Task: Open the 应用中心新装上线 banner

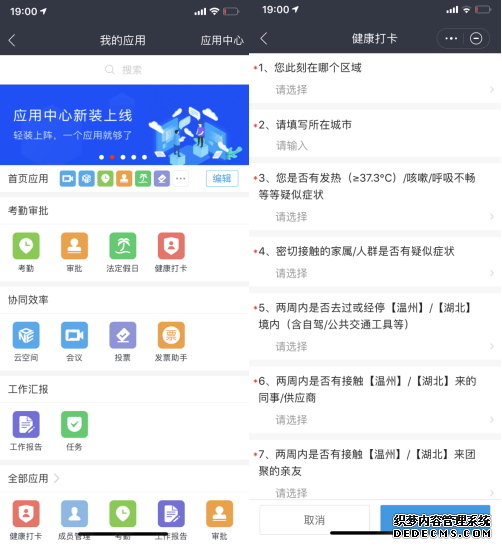Action: pos(124,124)
